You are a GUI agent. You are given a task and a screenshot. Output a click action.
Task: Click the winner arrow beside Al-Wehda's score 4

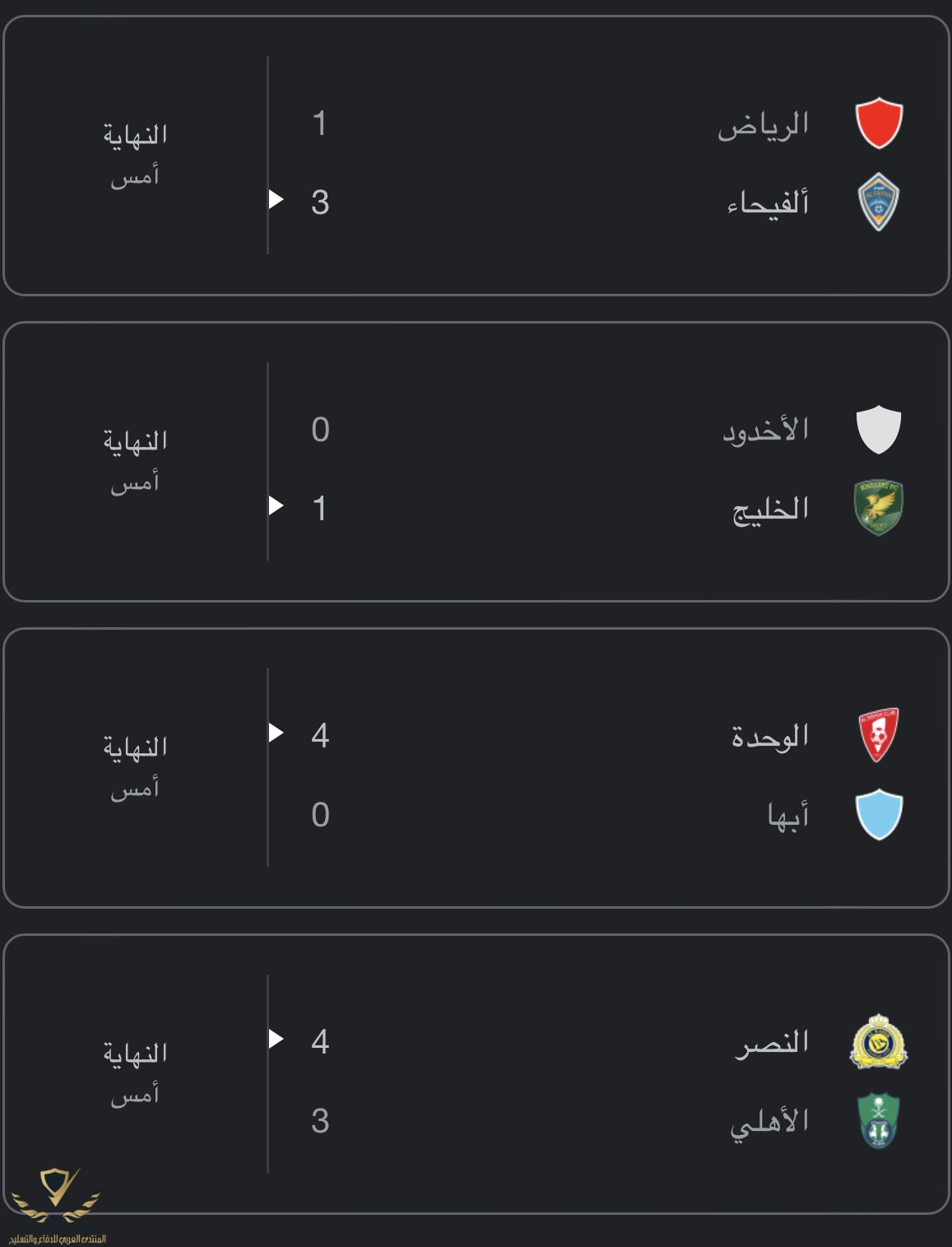coord(276,732)
